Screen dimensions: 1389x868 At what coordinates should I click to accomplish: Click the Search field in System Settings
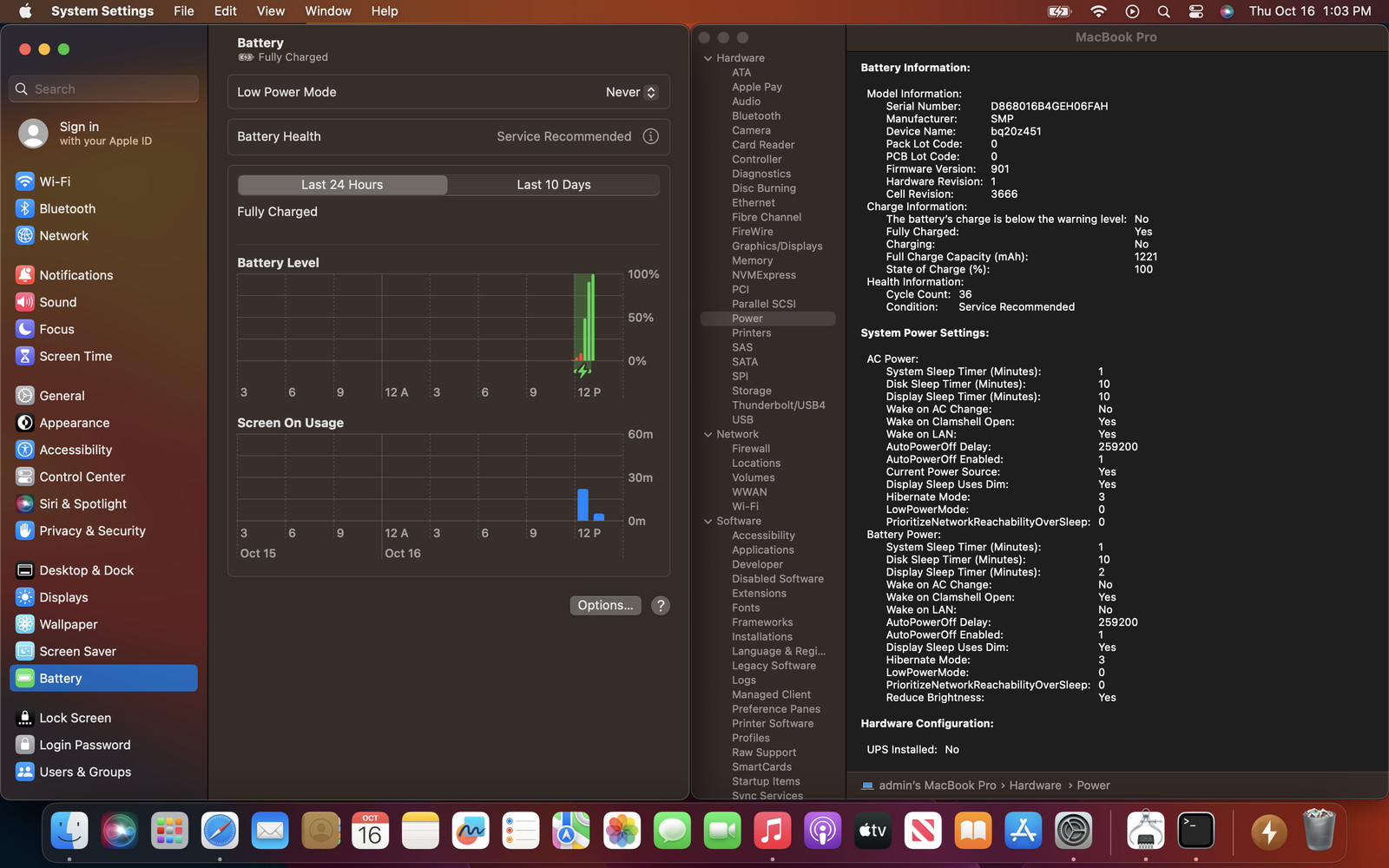click(104, 89)
